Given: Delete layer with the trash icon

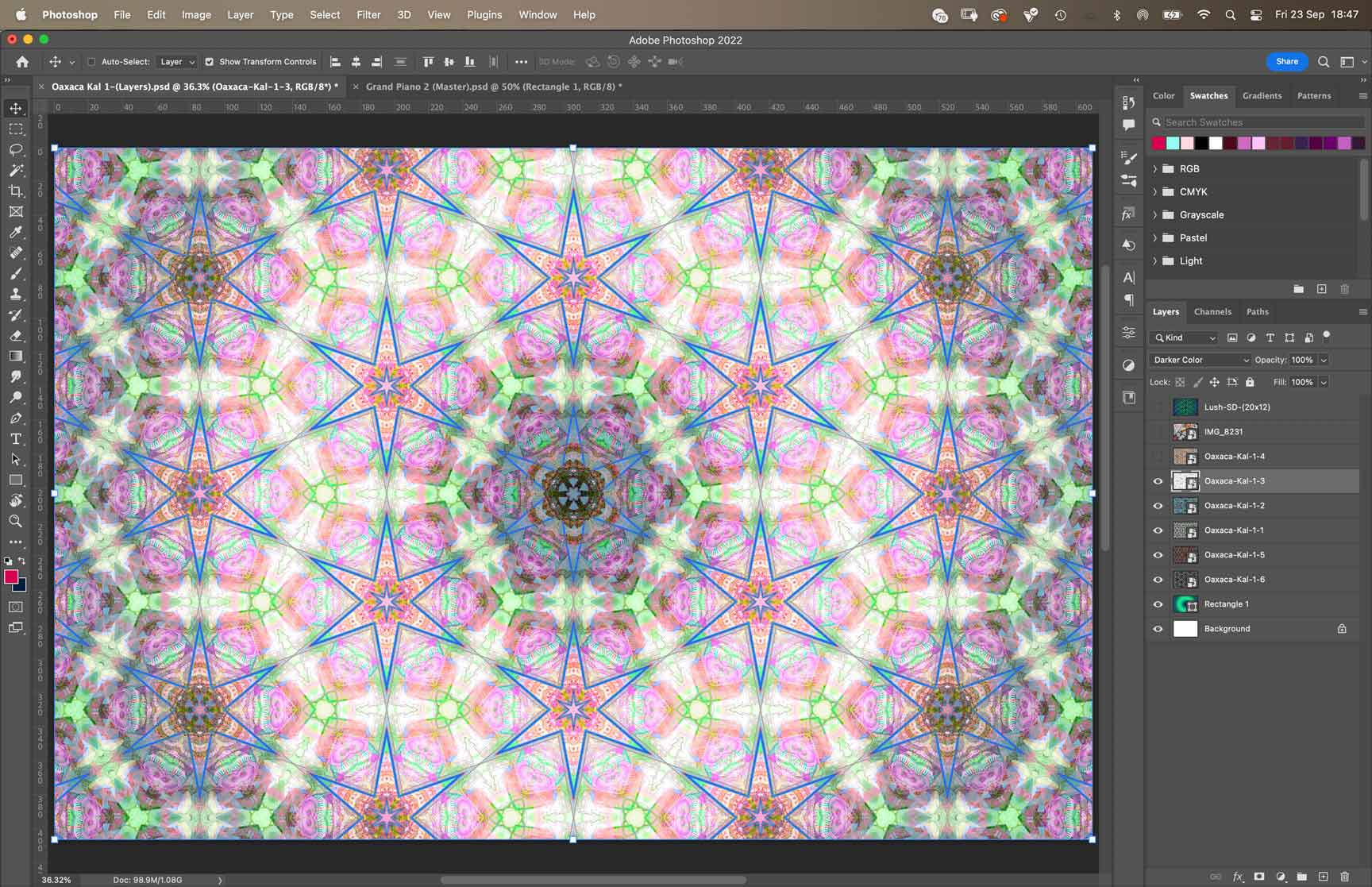Looking at the screenshot, I should [1344, 877].
